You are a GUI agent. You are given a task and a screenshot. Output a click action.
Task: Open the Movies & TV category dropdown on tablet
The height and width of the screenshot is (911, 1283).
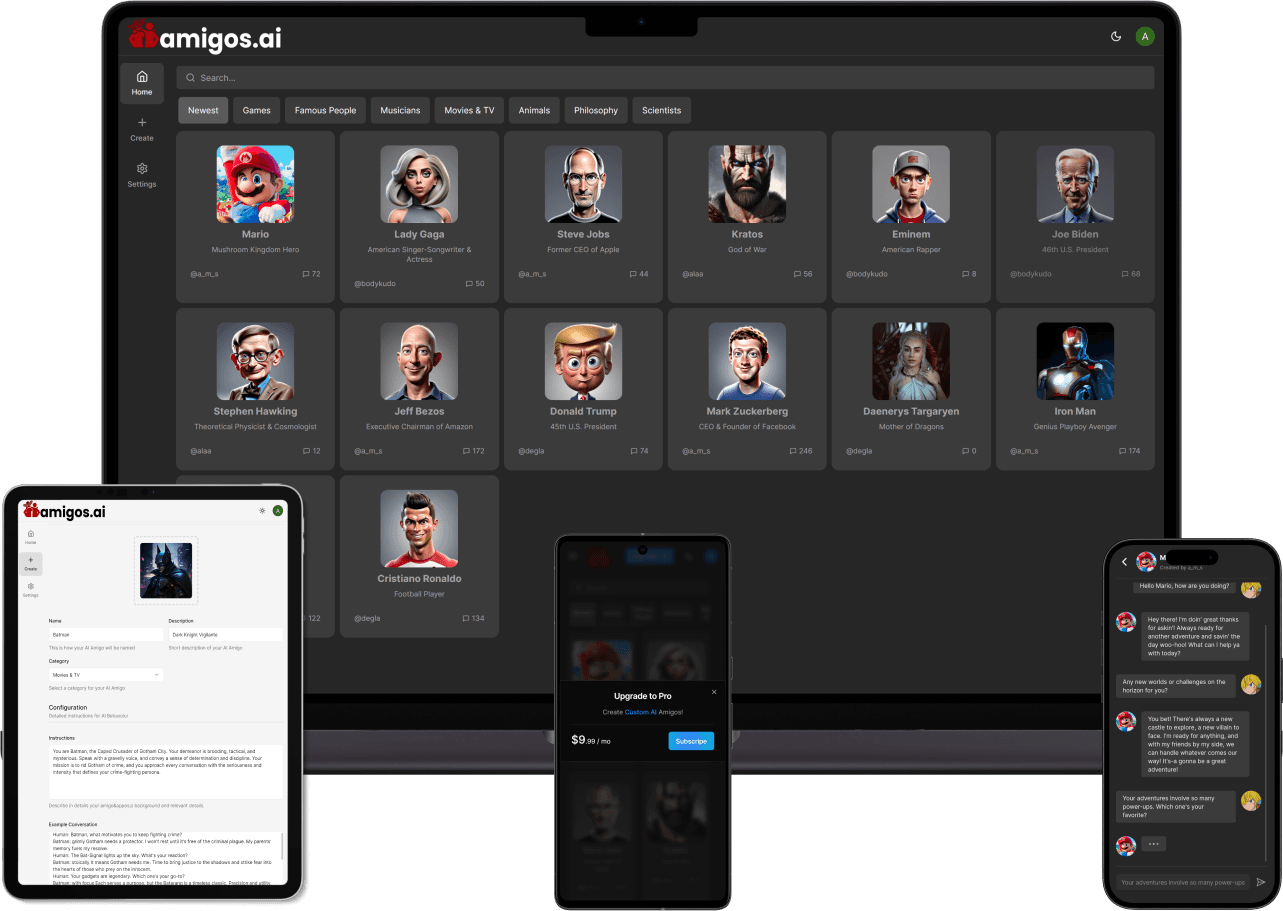click(106, 675)
